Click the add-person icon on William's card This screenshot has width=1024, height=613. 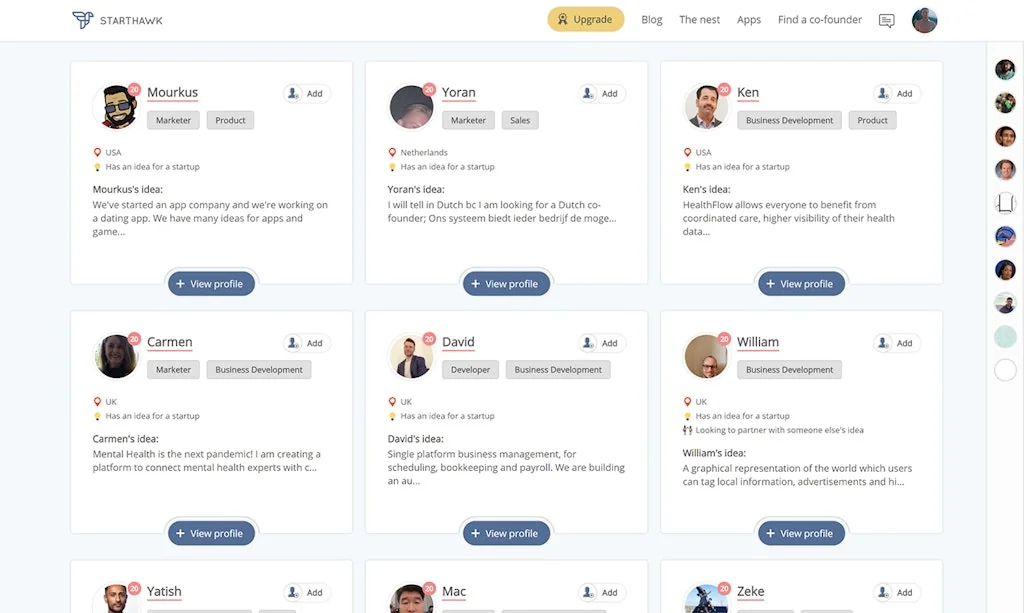coord(884,343)
